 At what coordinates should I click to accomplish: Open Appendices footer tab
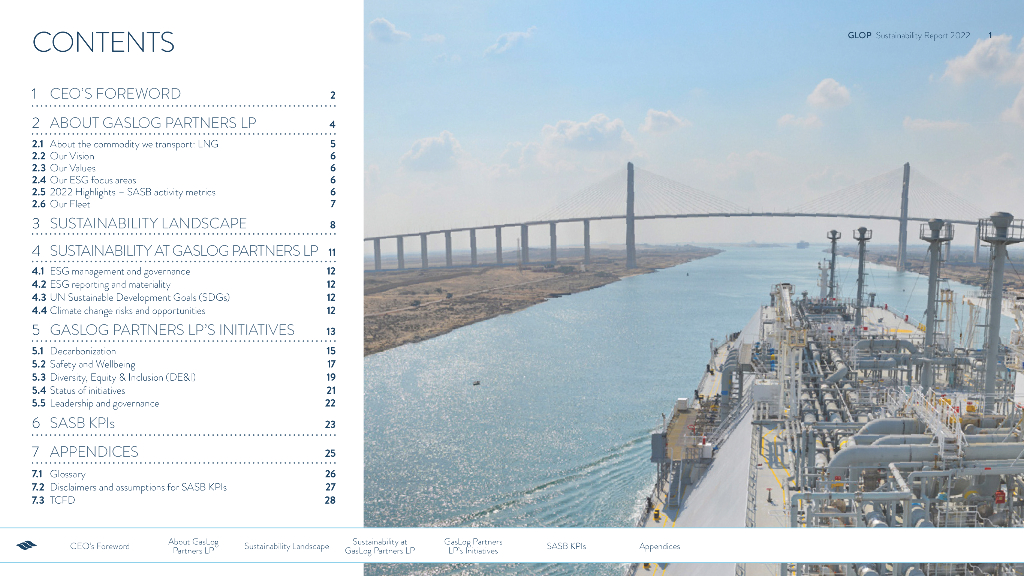click(x=660, y=546)
